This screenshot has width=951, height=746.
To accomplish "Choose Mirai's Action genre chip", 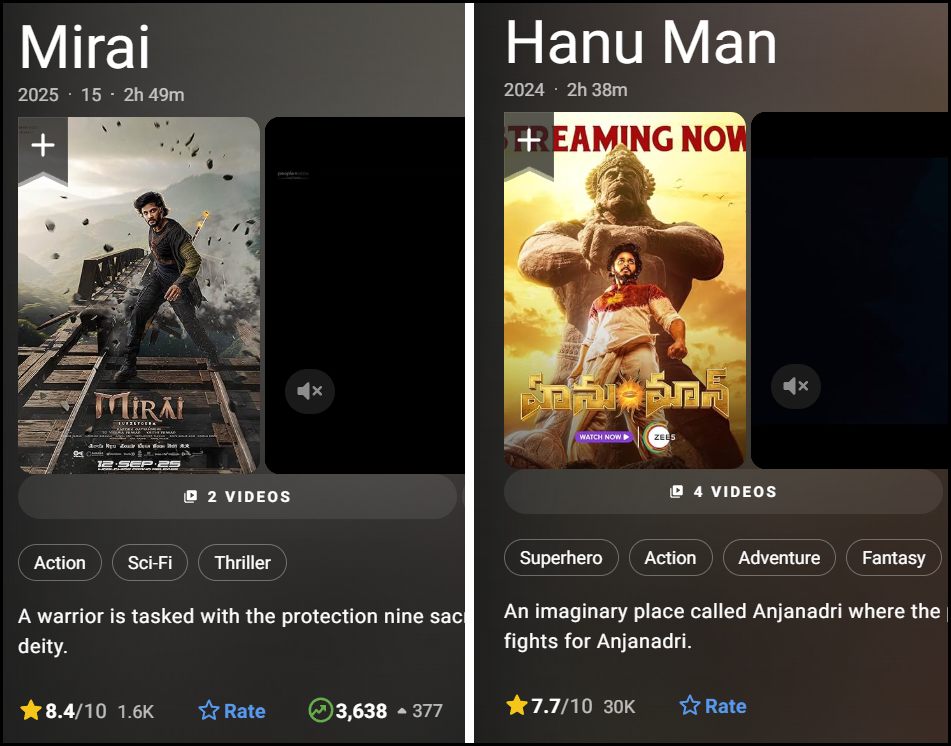I will click(59, 563).
